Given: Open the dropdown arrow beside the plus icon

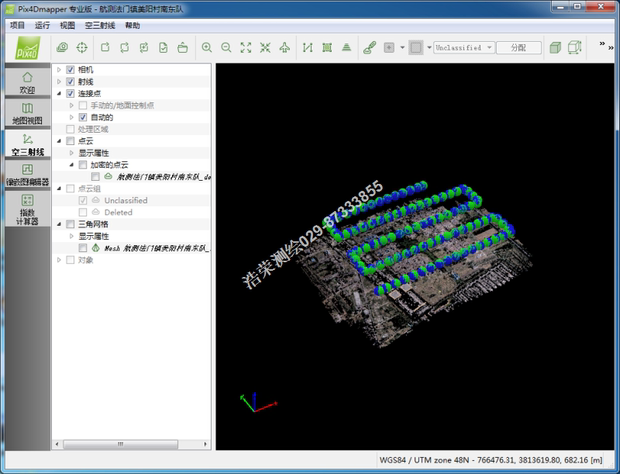Looking at the screenshot, I should point(403,48).
